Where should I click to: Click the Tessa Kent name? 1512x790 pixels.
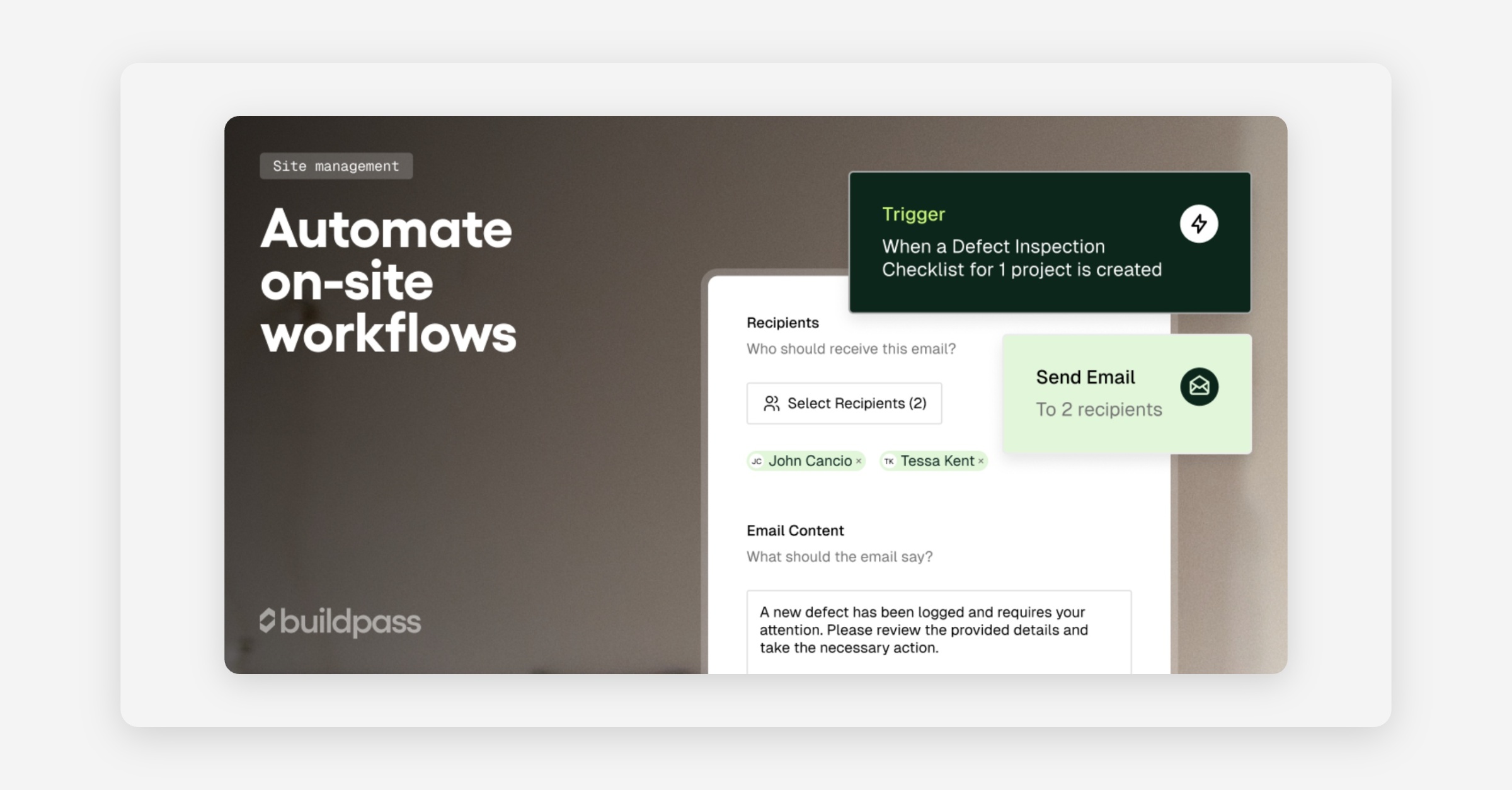pyautogui.click(x=937, y=461)
